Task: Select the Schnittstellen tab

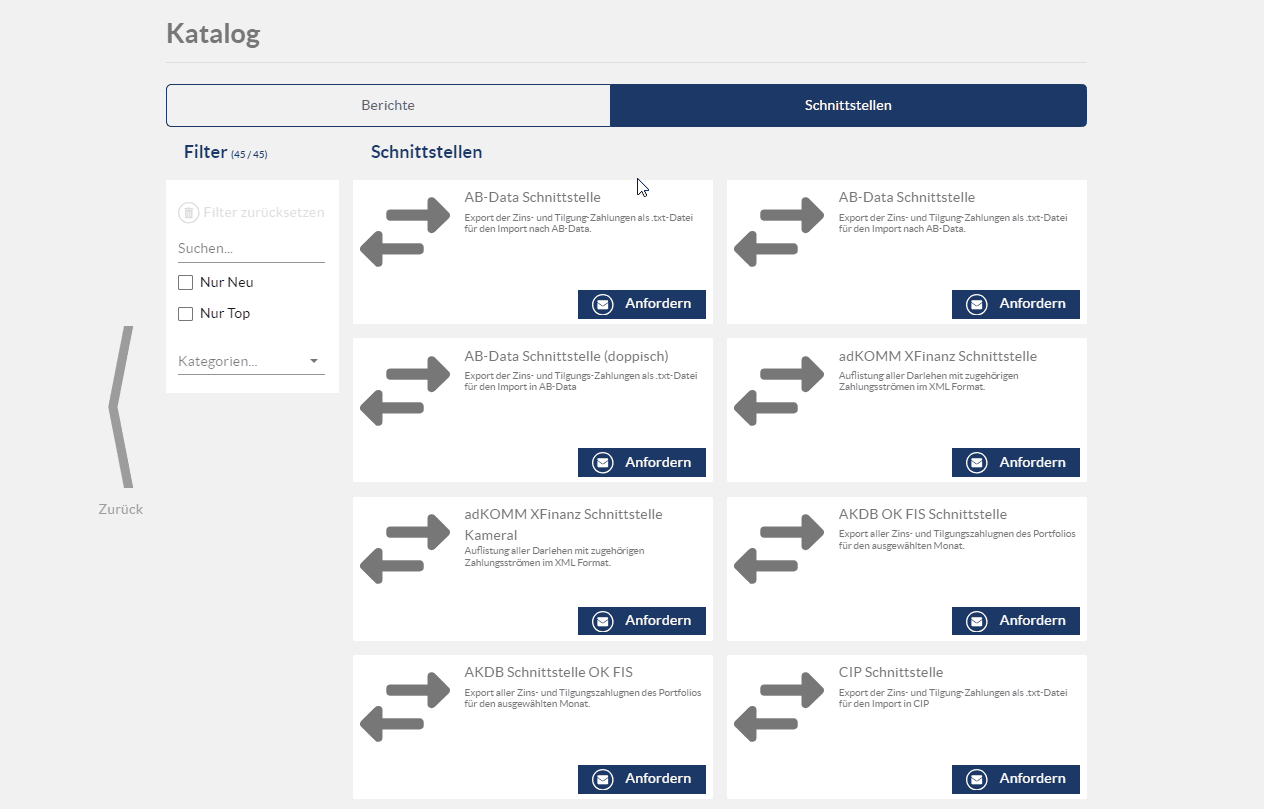Action: [848, 105]
